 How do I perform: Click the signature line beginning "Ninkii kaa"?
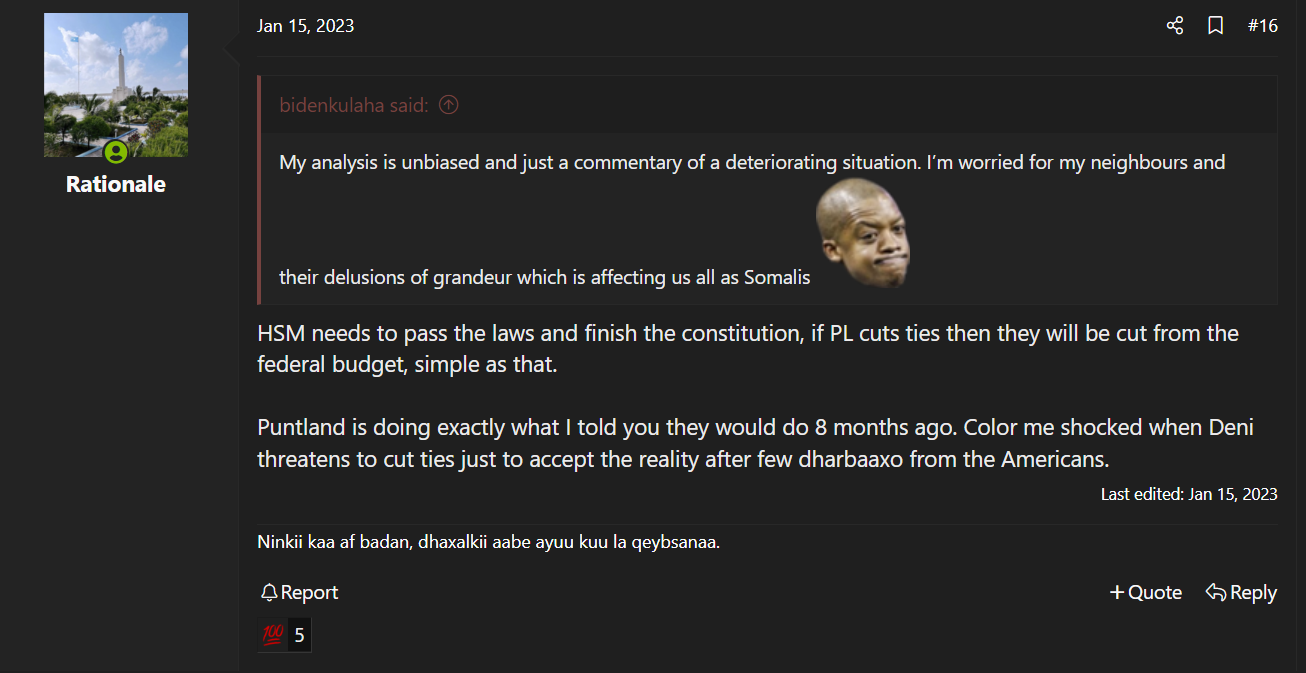coord(488,543)
